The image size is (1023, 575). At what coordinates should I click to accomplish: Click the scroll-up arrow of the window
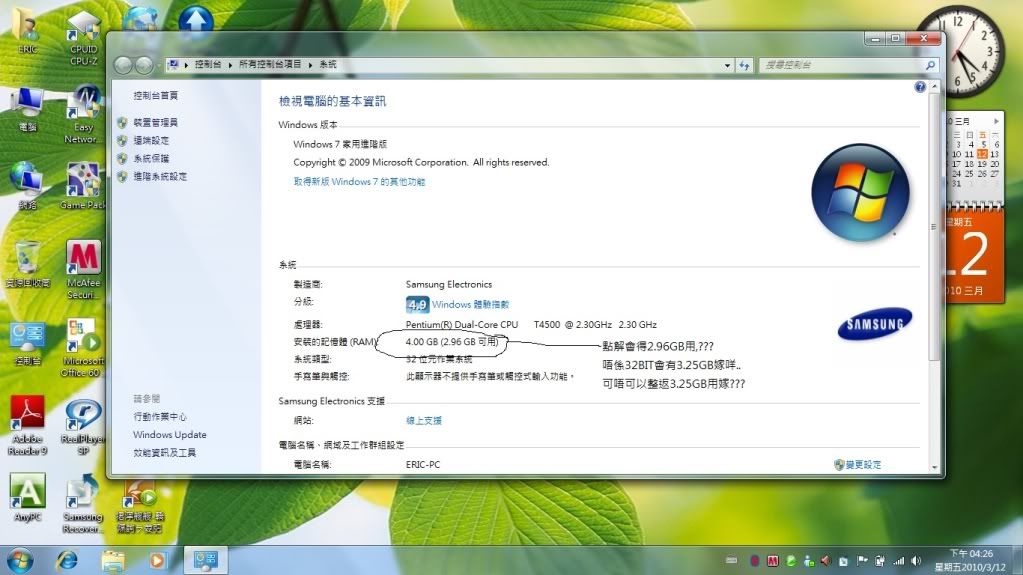point(934,86)
